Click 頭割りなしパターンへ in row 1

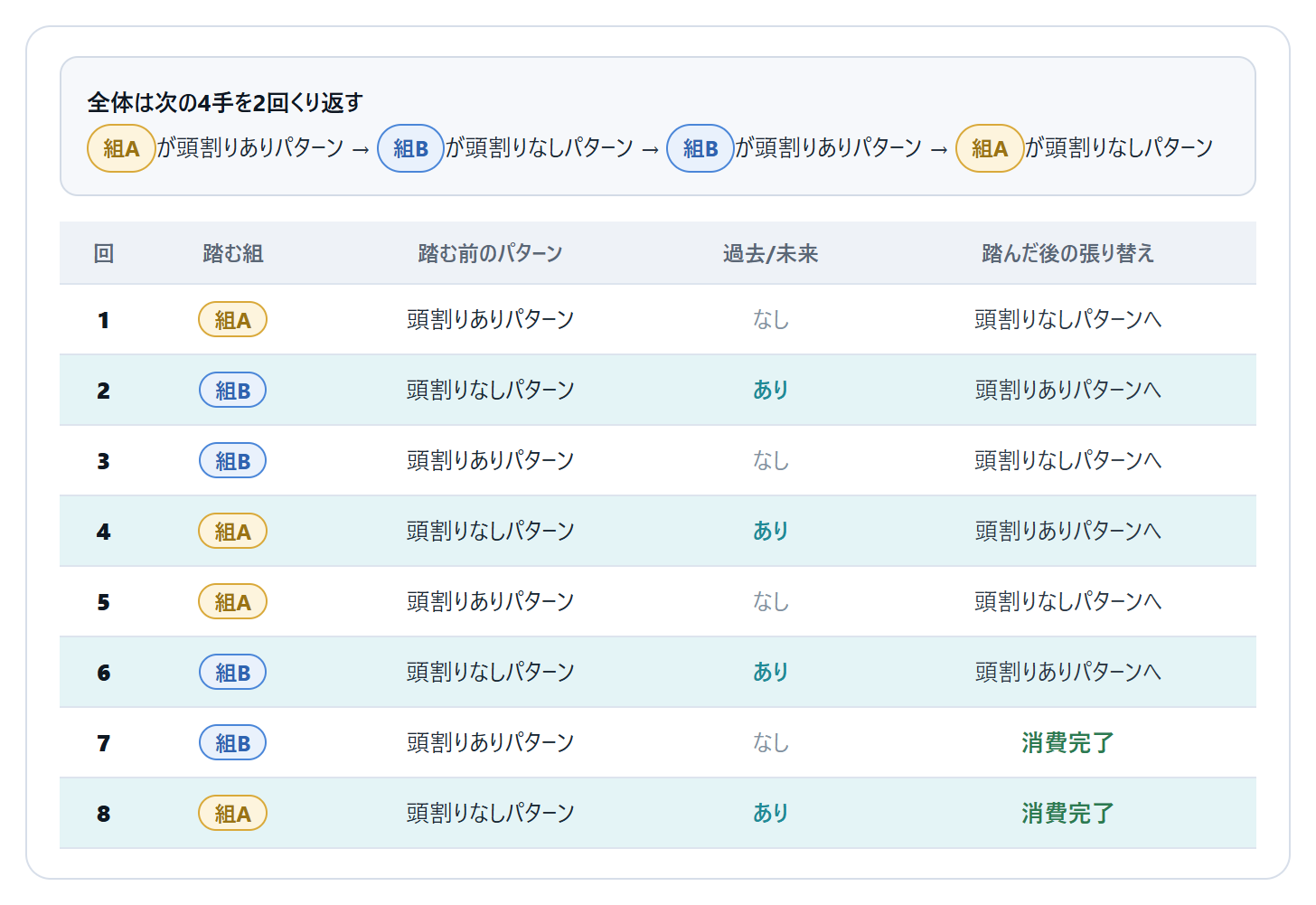(1067, 319)
